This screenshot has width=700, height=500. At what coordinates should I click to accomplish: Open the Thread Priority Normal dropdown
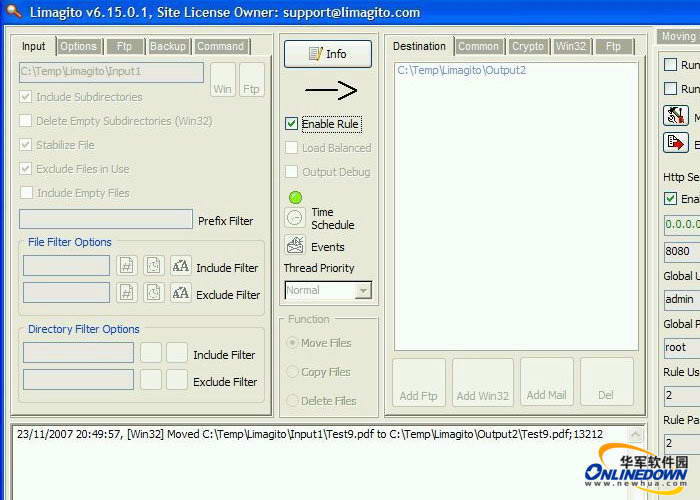pyautogui.click(x=328, y=291)
